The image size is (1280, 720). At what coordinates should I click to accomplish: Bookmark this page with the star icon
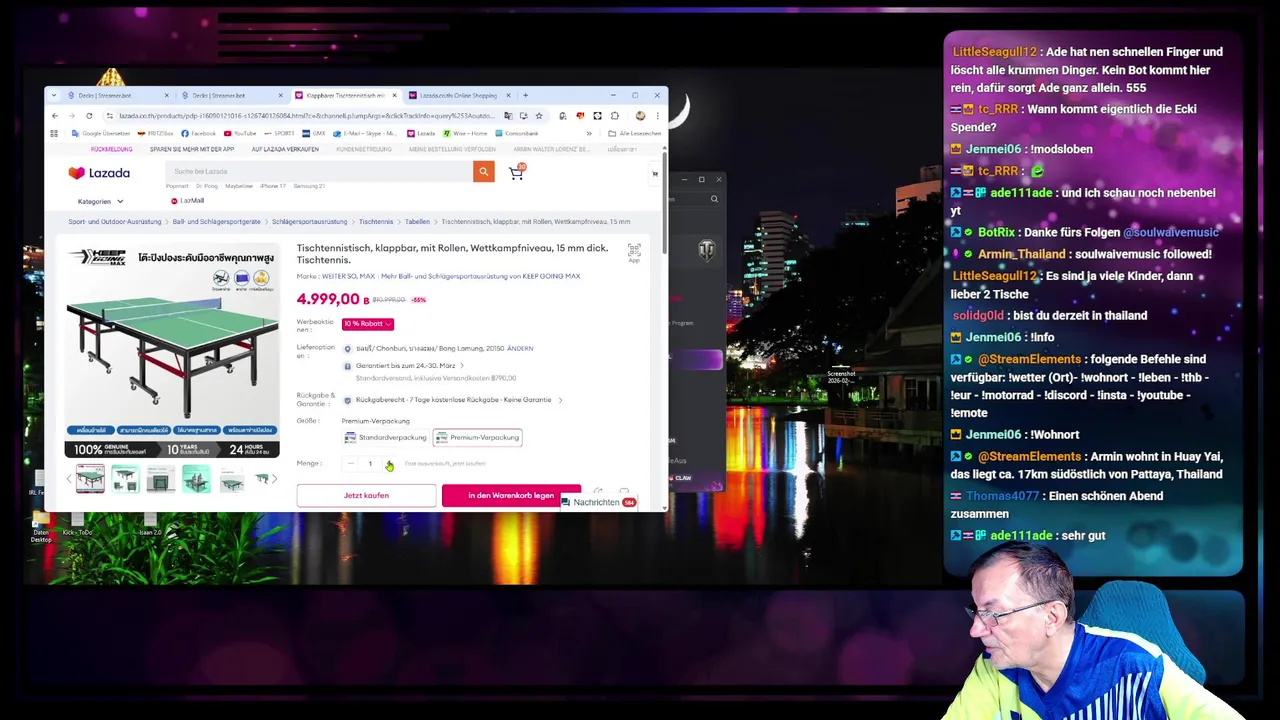tap(538, 116)
